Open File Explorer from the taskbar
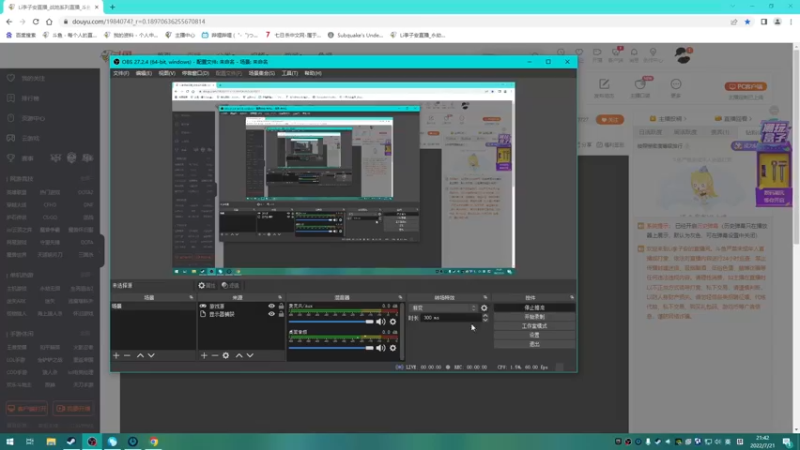 point(51,441)
